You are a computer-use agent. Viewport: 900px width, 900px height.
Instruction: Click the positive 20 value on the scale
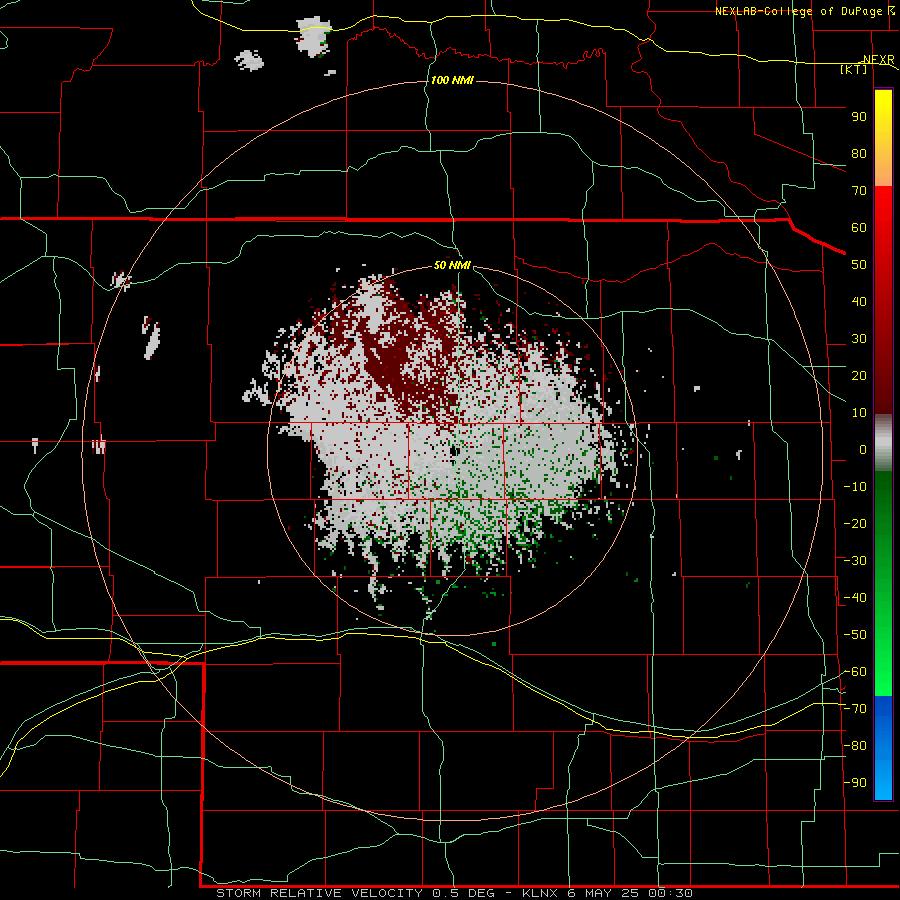(x=859, y=375)
